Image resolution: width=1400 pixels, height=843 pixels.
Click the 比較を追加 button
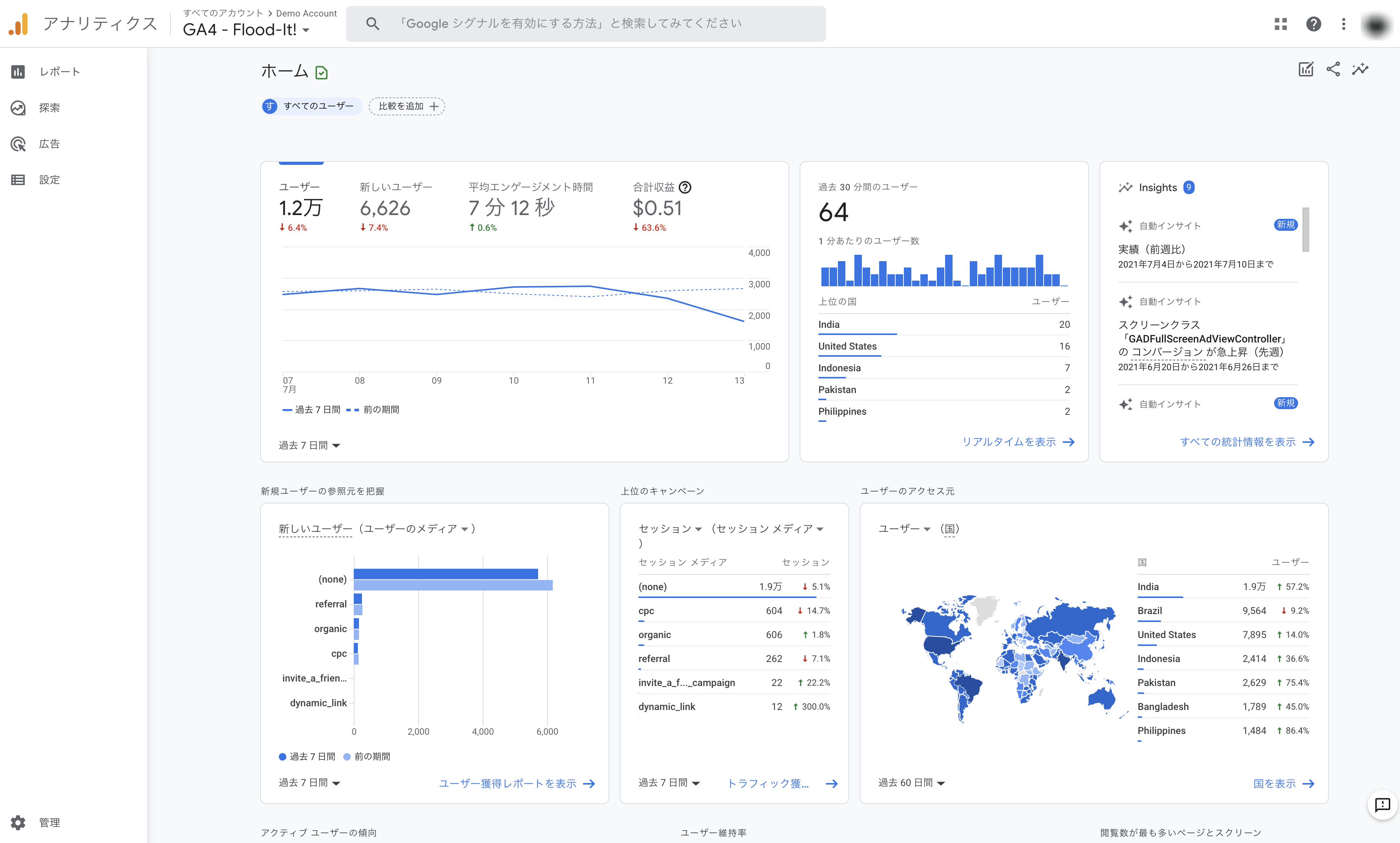pos(407,106)
